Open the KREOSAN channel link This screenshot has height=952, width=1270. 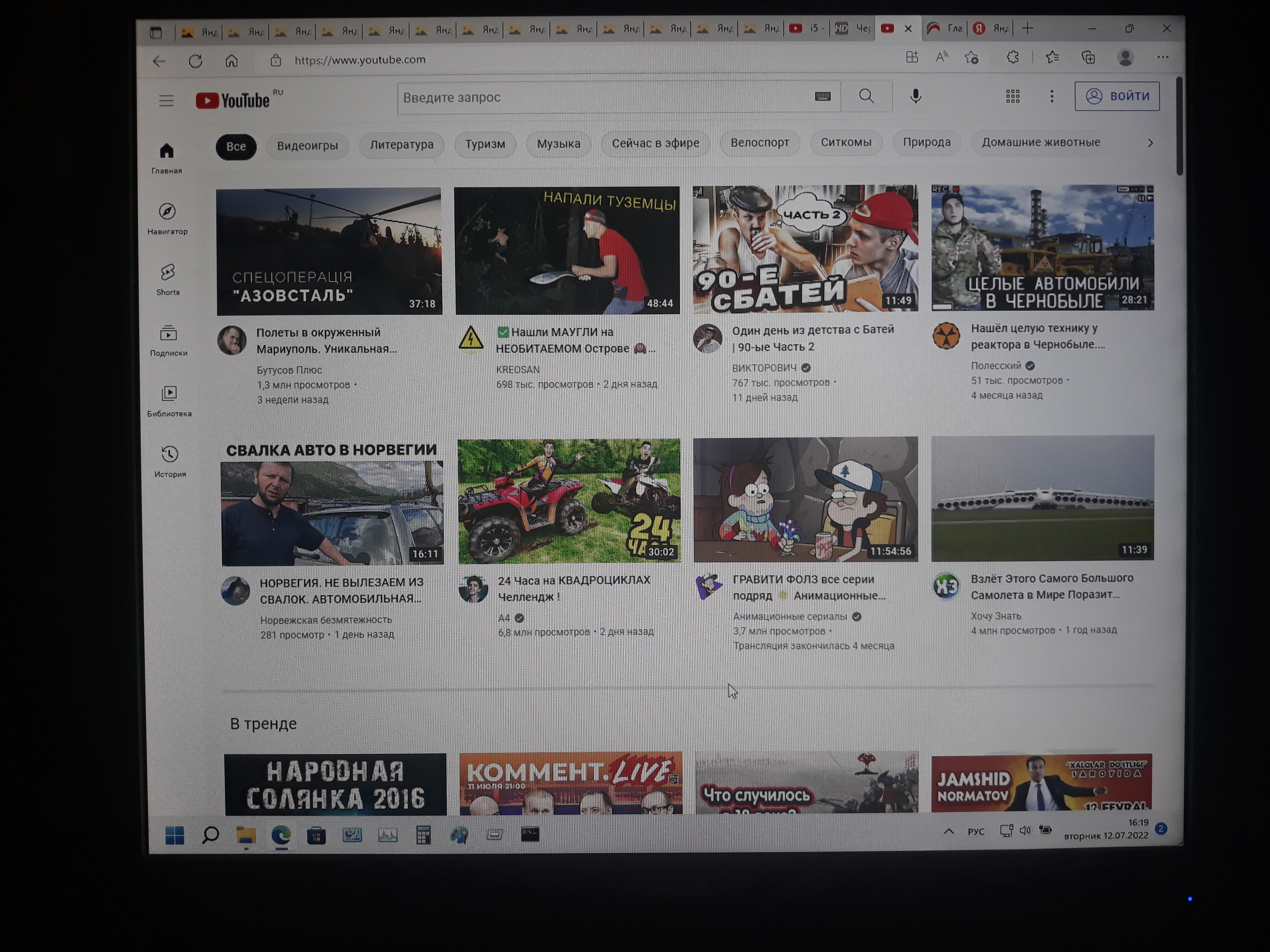coord(517,370)
